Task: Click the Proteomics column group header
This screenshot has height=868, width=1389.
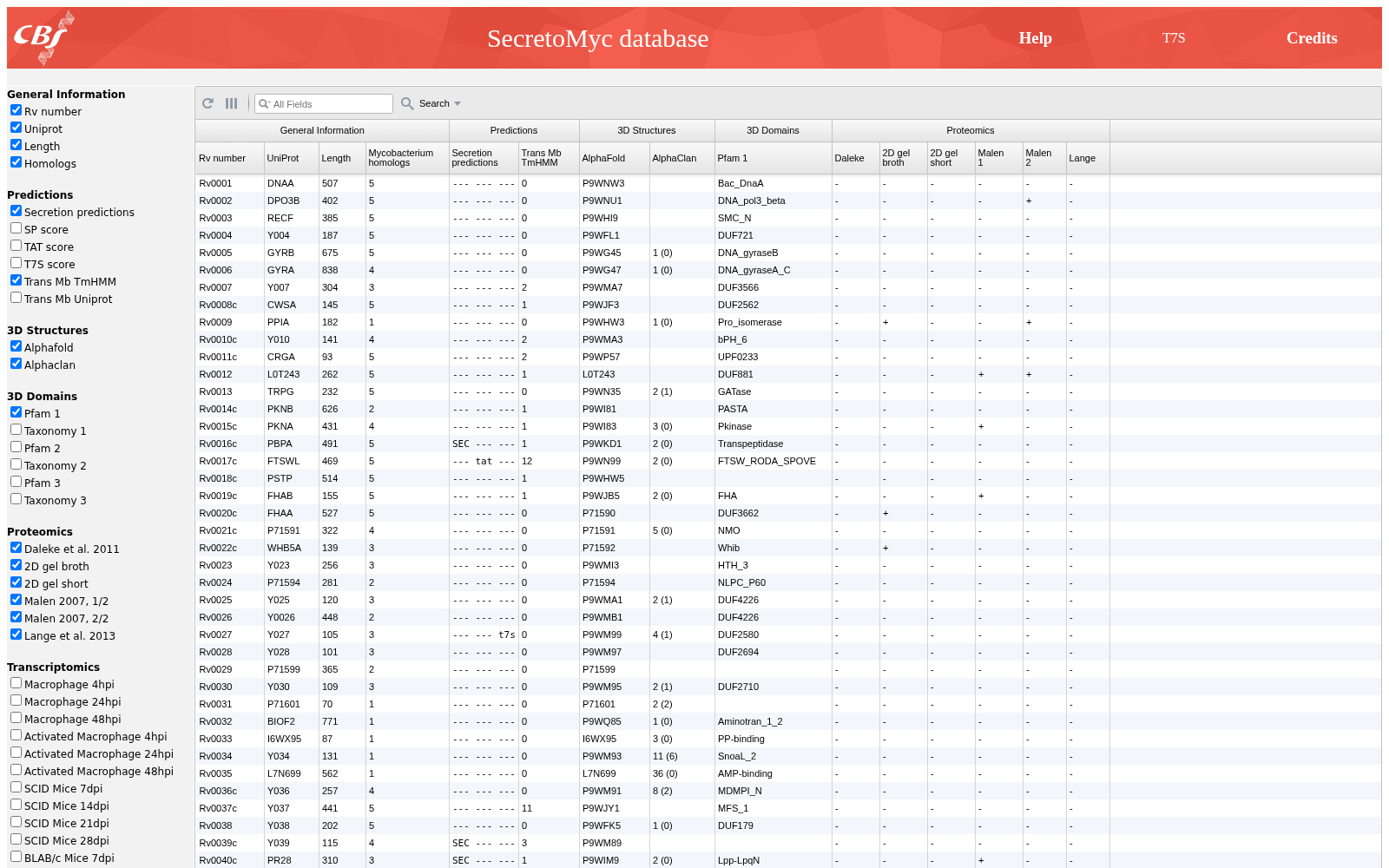Action: [971, 130]
